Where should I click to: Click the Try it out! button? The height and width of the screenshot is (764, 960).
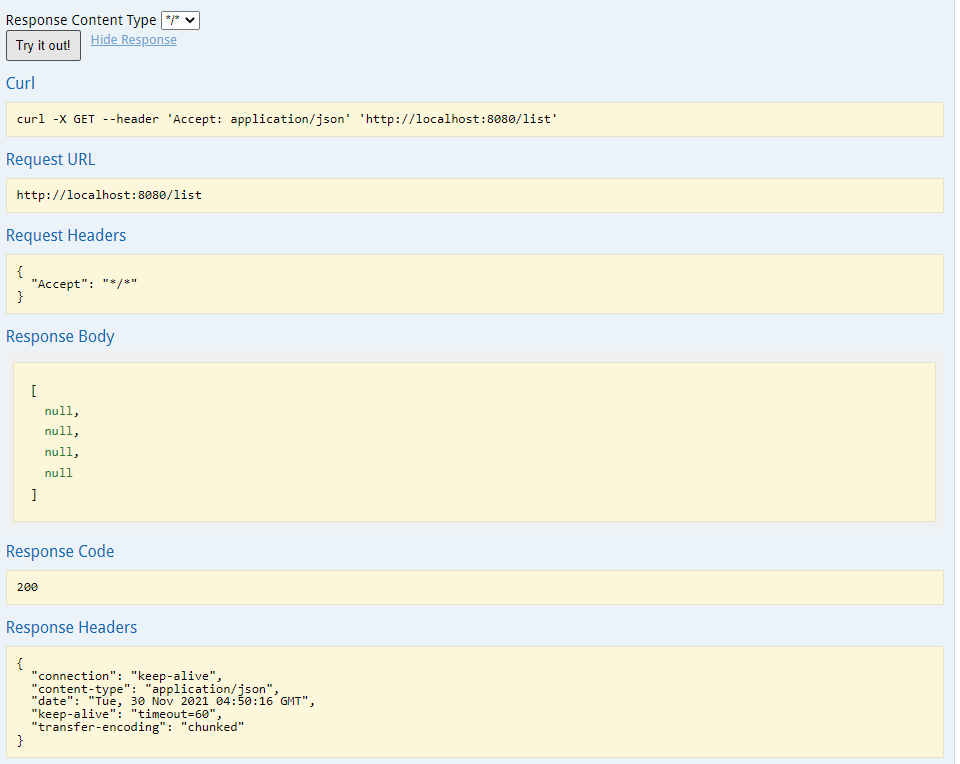43,45
